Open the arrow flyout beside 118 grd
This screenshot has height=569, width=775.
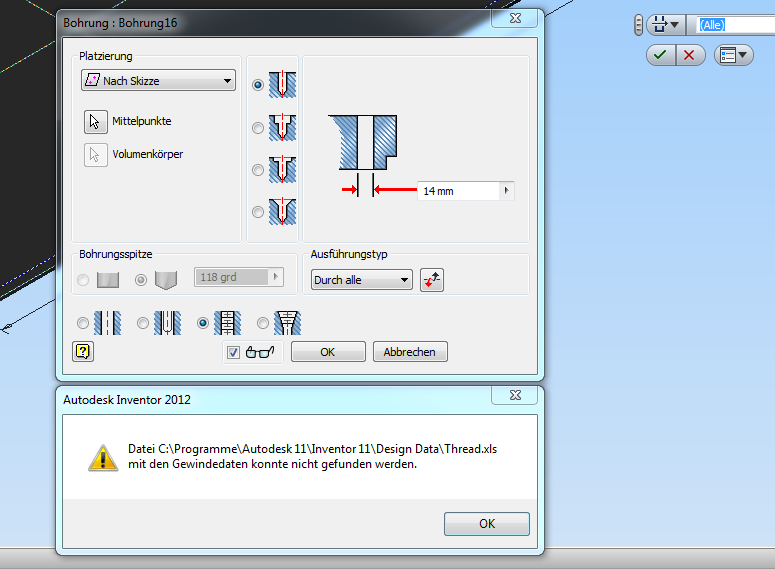pos(276,277)
